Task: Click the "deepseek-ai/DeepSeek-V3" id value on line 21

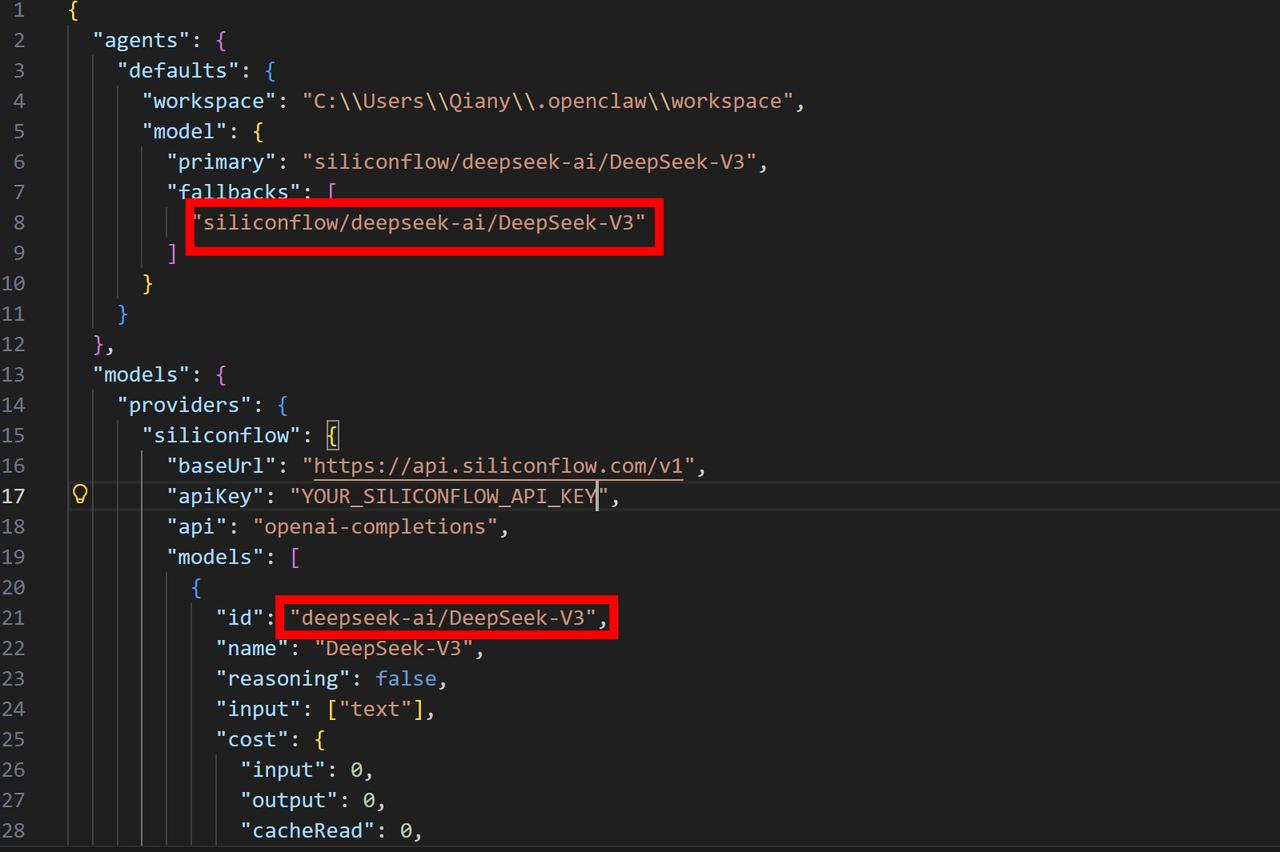Action: click(x=443, y=617)
